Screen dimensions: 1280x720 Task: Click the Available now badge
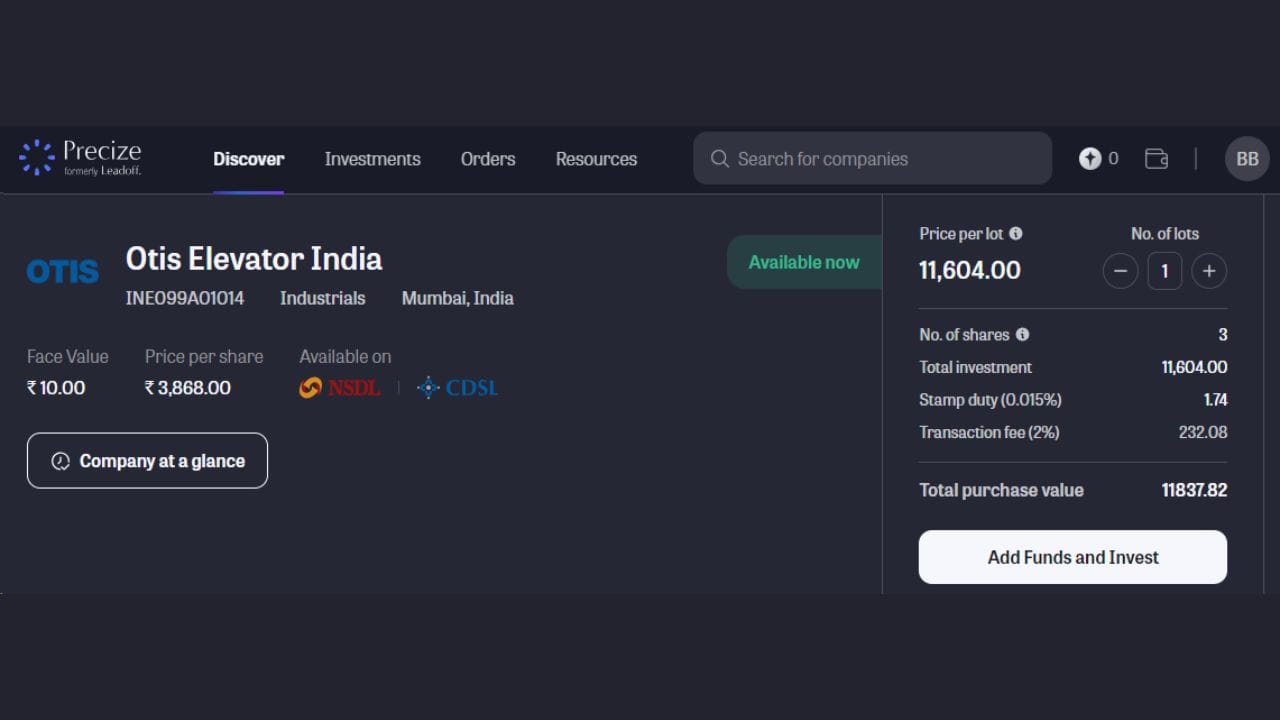pyautogui.click(x=803, y=262)
